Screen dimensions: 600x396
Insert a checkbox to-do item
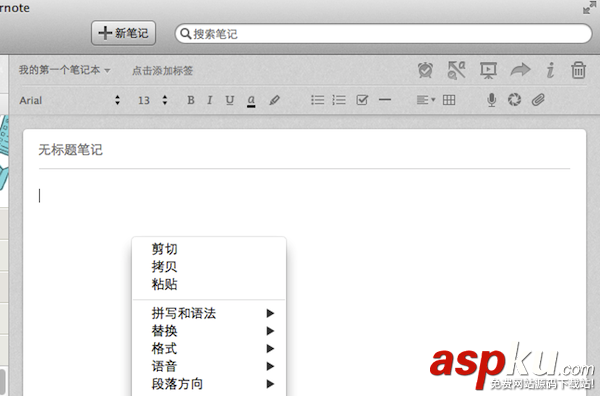tap(362, 100)
